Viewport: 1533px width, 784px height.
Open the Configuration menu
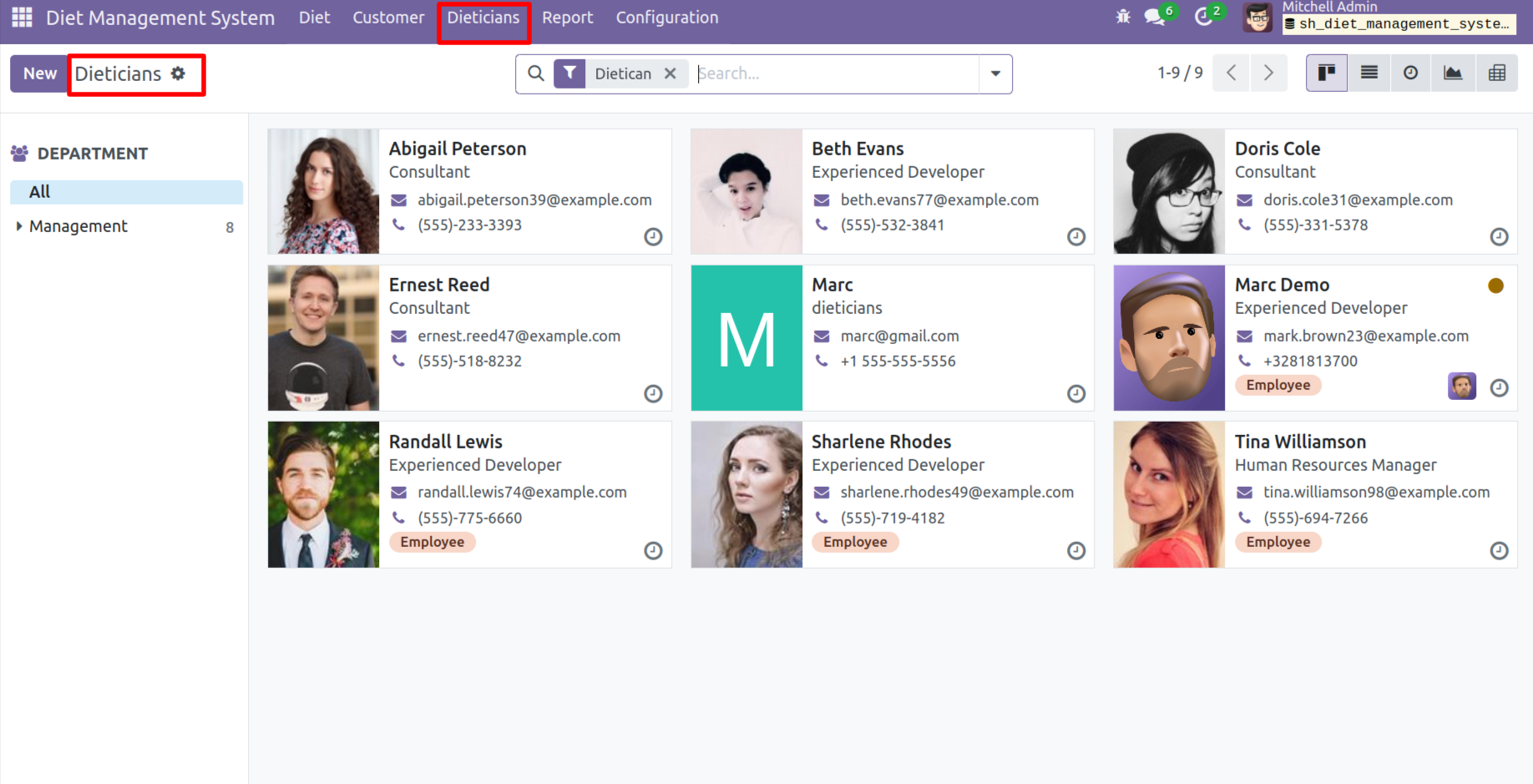pos(666,18)
